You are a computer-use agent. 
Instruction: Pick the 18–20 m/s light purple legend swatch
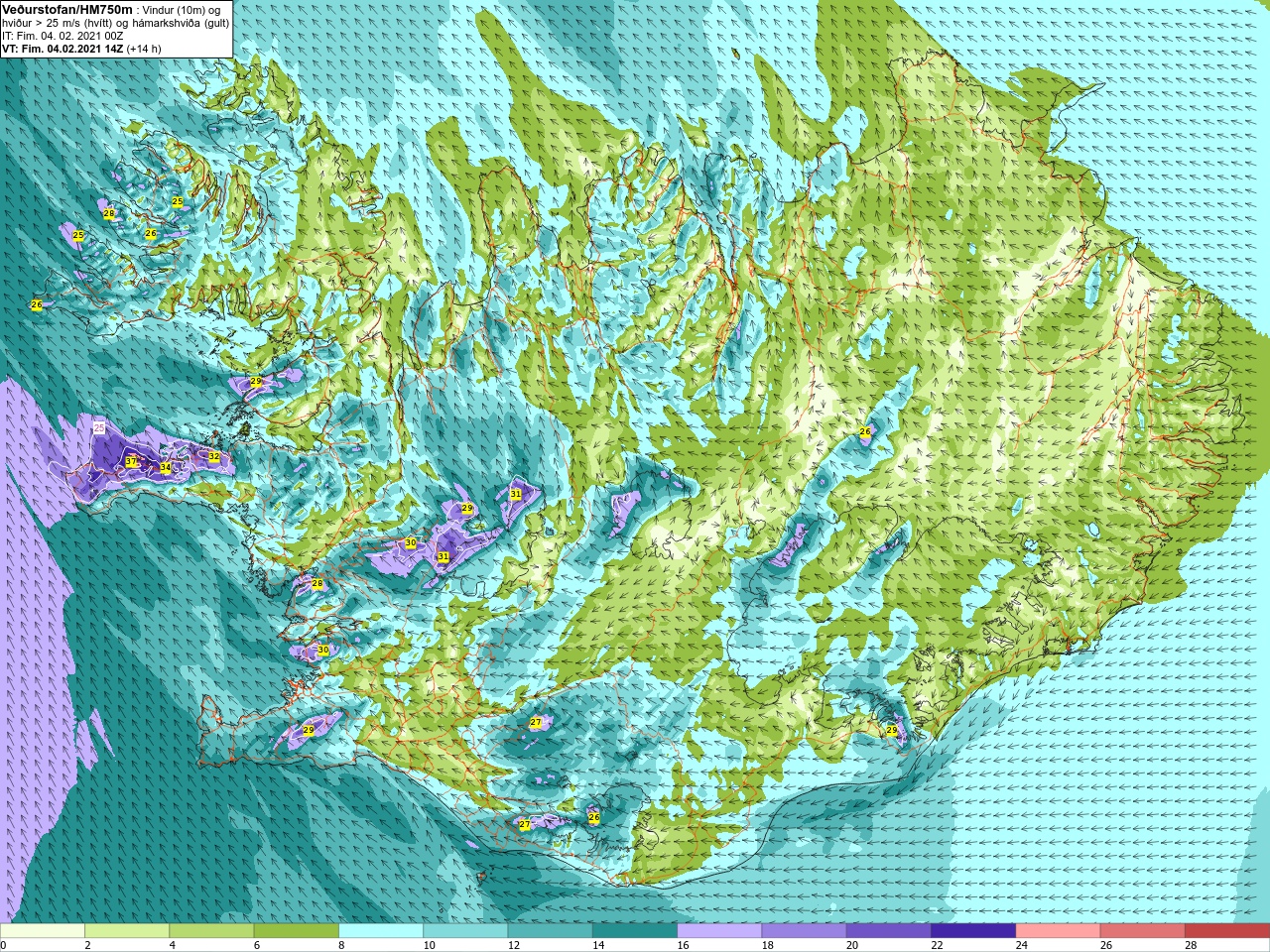click(x=804, y=931)
